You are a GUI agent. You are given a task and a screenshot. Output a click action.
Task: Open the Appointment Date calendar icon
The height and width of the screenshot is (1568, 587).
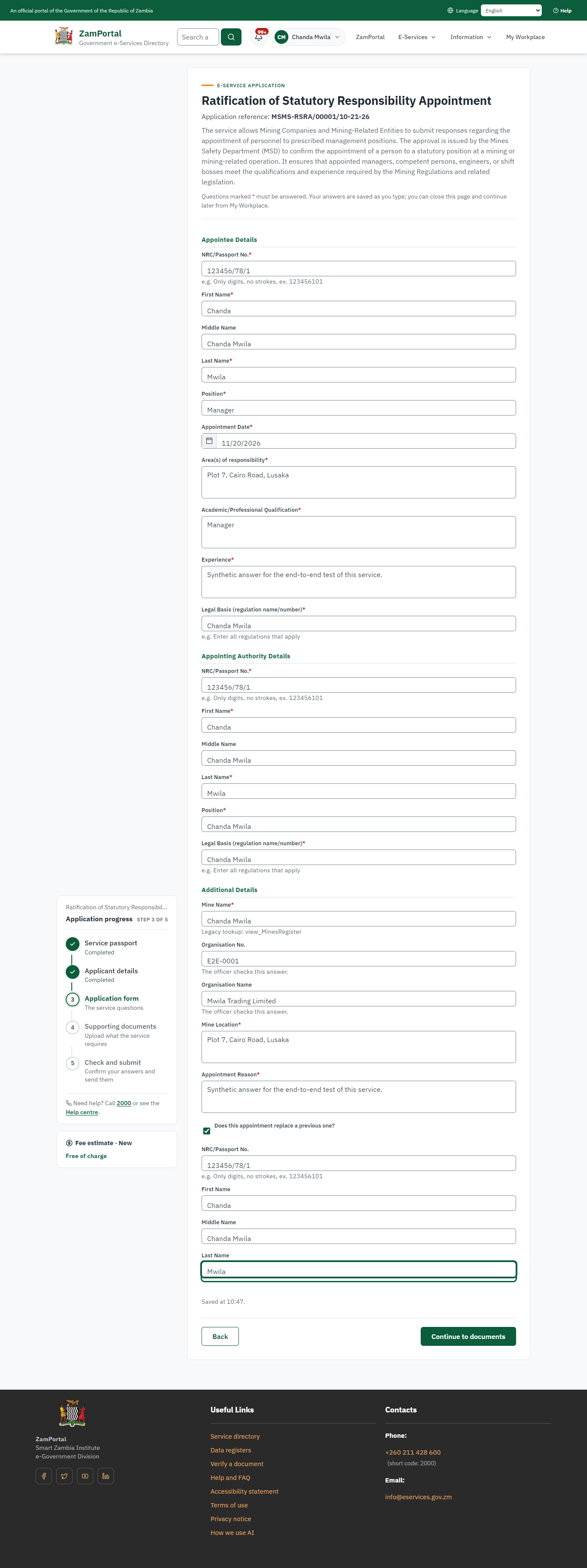pos(209,441)
